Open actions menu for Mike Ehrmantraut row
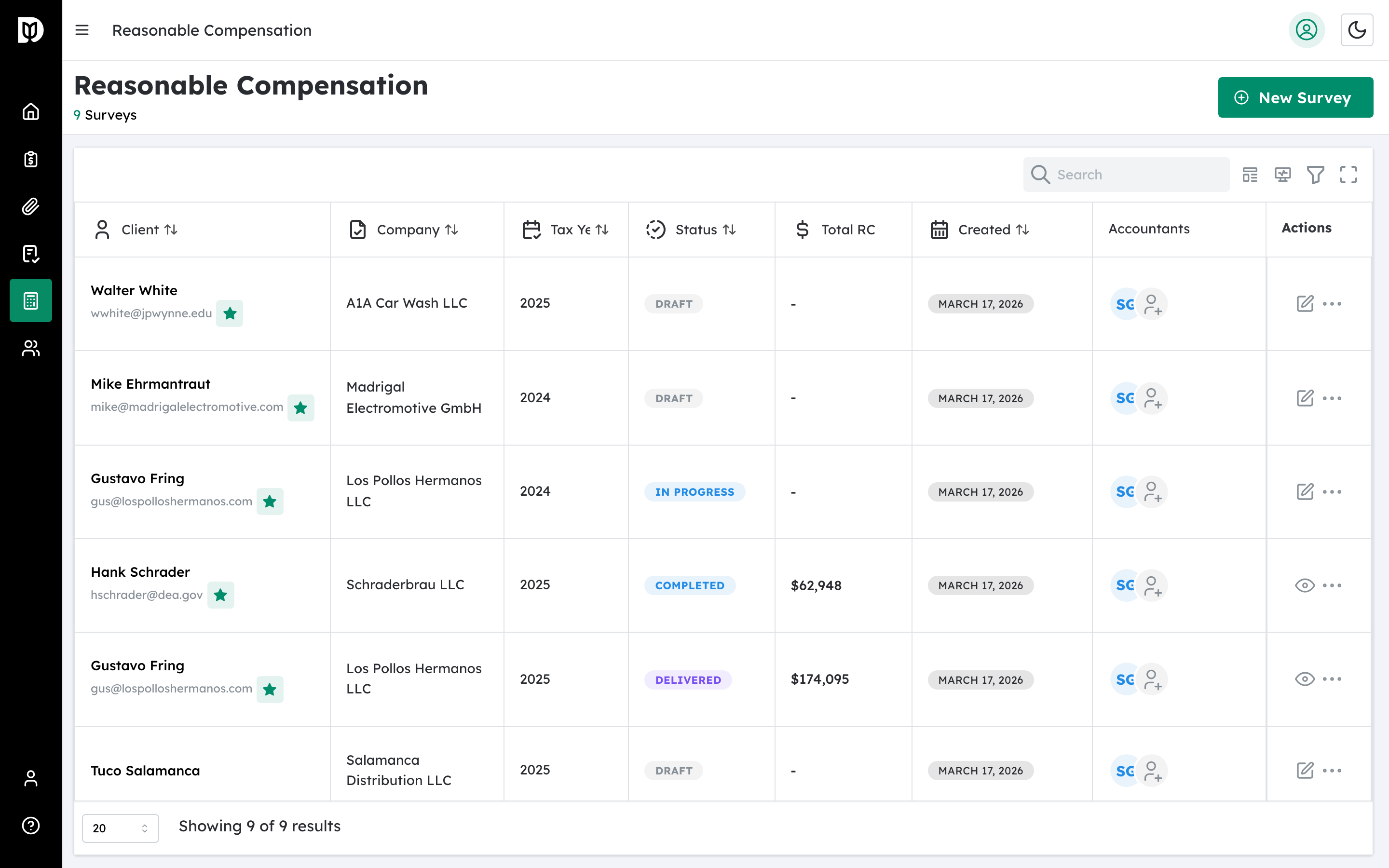Screen dimensions: 1389x868 click(x=1333, y=398)
